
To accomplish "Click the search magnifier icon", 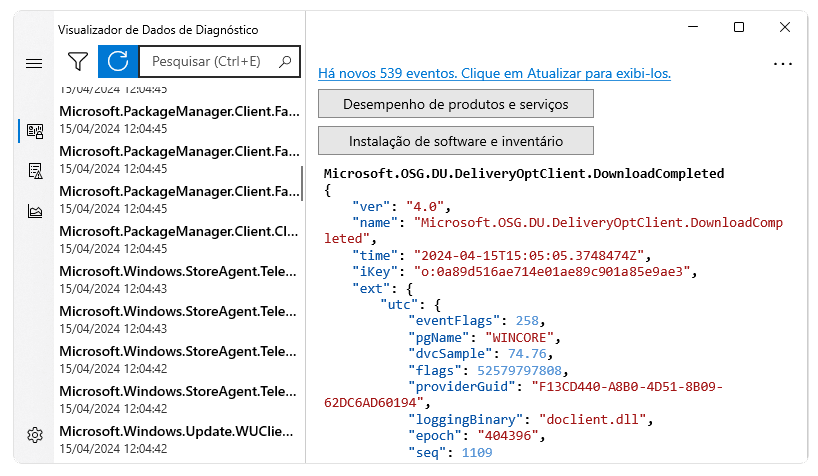I will click(x=285, y=62).
